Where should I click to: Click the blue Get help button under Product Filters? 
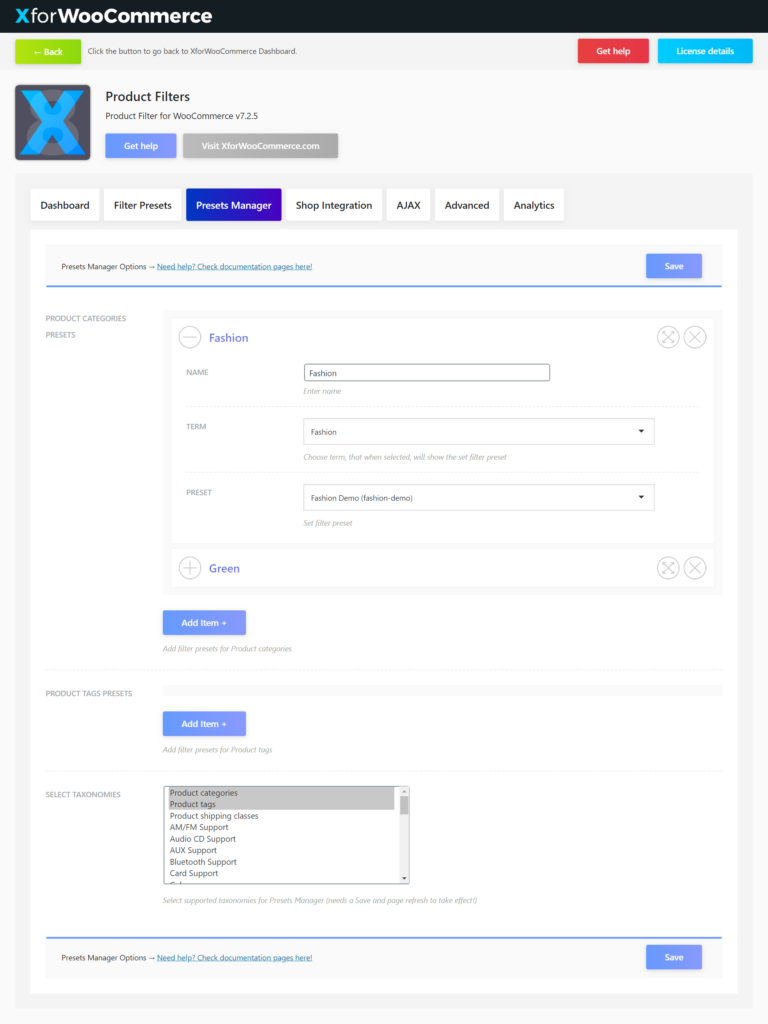point(141,146)
